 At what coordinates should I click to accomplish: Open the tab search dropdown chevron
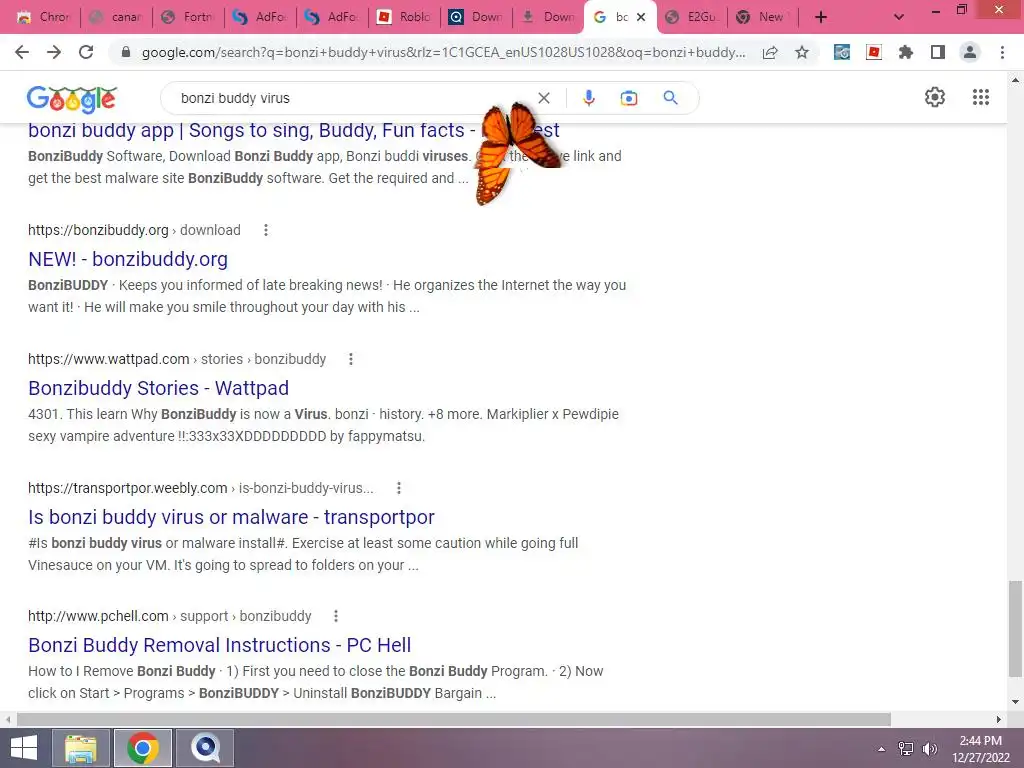click(x=899, y=17)
